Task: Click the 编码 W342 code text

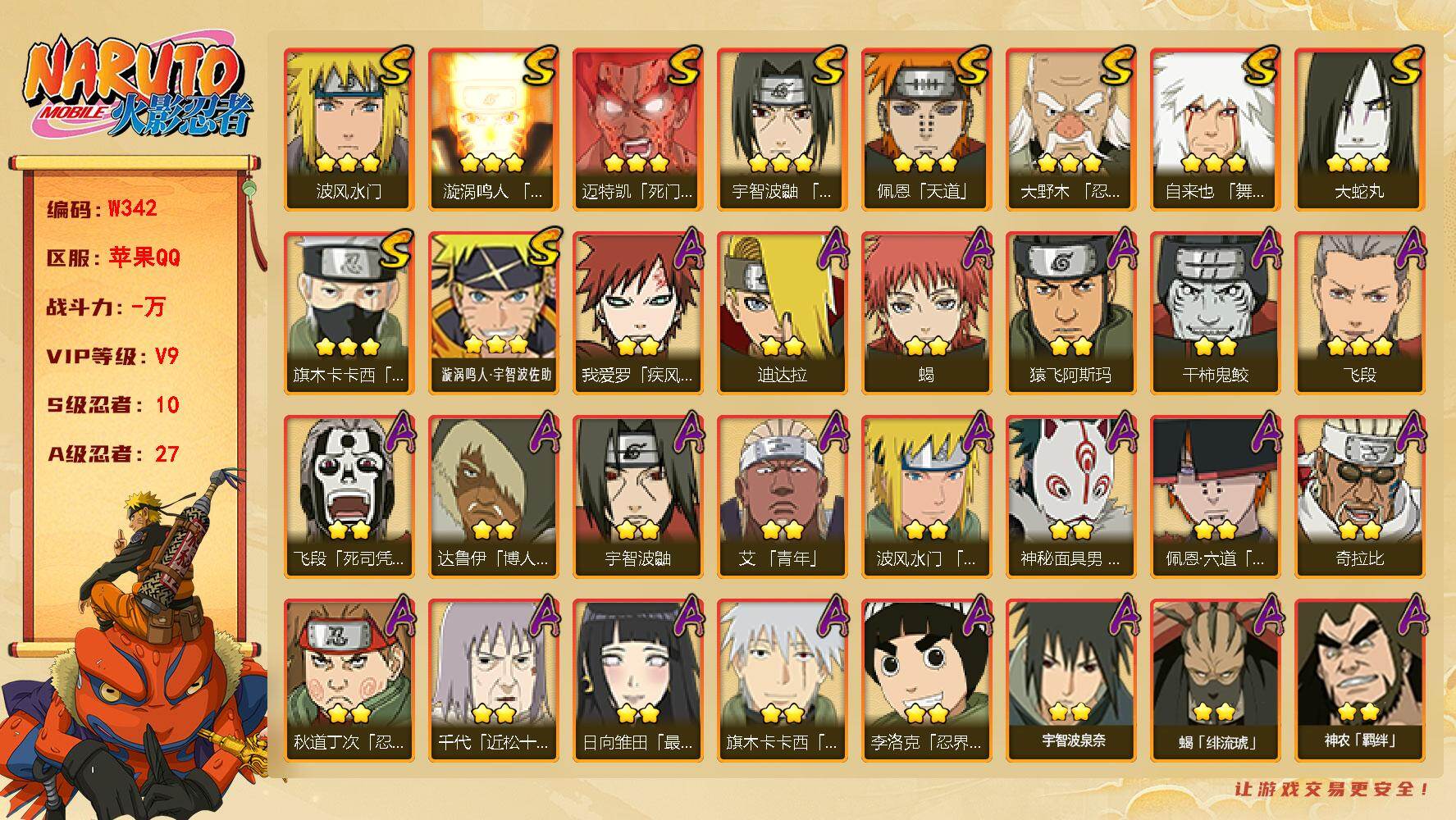Action: click(x=102, y=209)
